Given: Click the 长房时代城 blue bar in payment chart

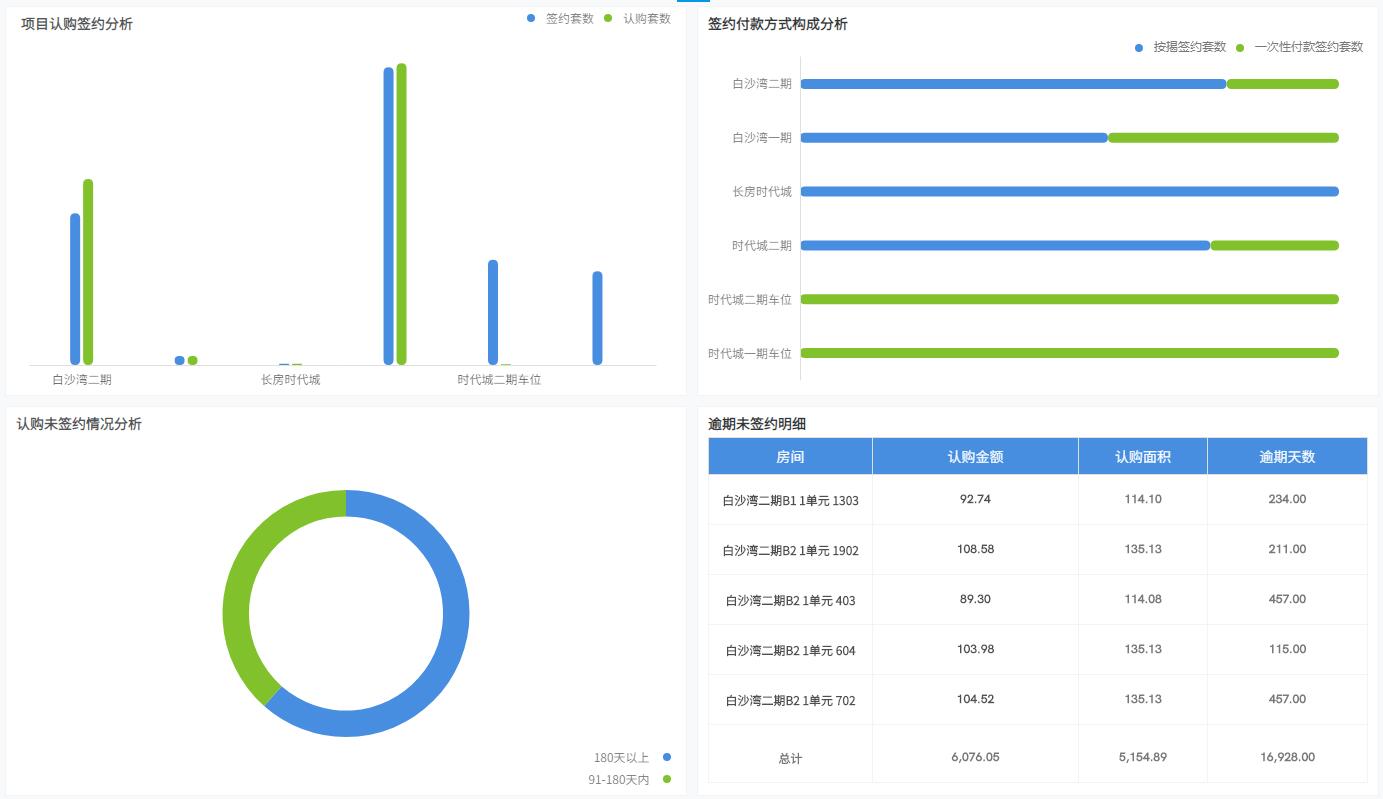Looking at the screenshot, I should (x=1069, y=192).
